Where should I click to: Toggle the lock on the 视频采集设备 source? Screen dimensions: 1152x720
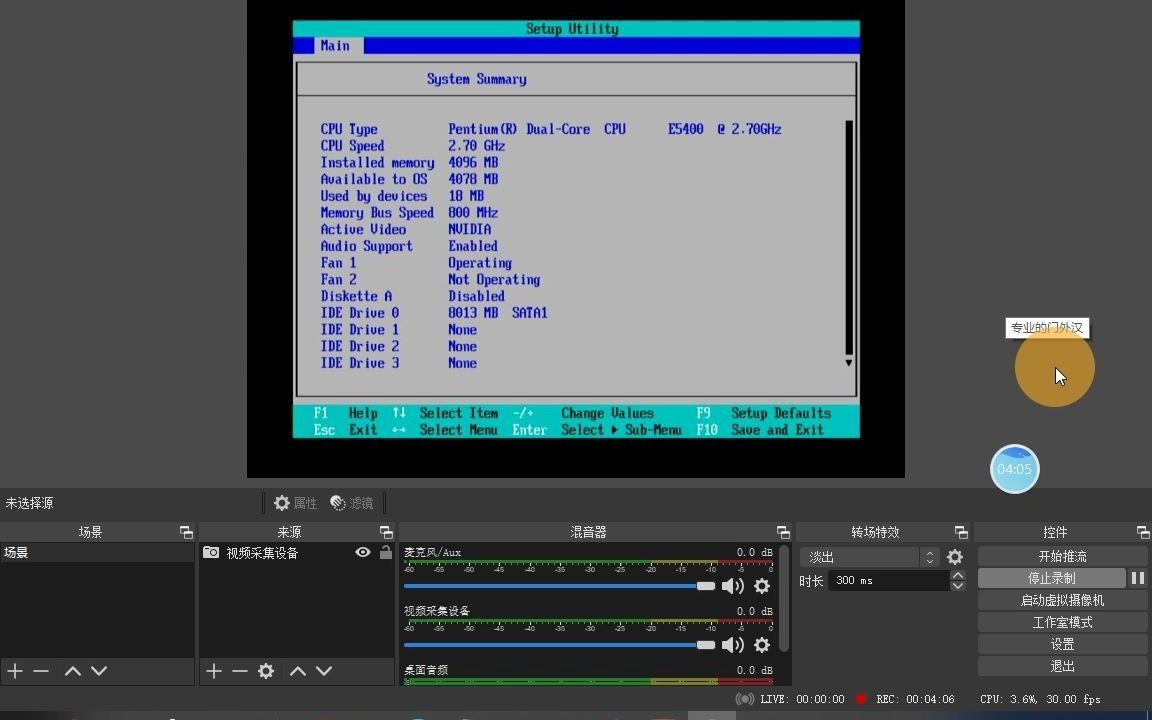(x=385, y=551)
